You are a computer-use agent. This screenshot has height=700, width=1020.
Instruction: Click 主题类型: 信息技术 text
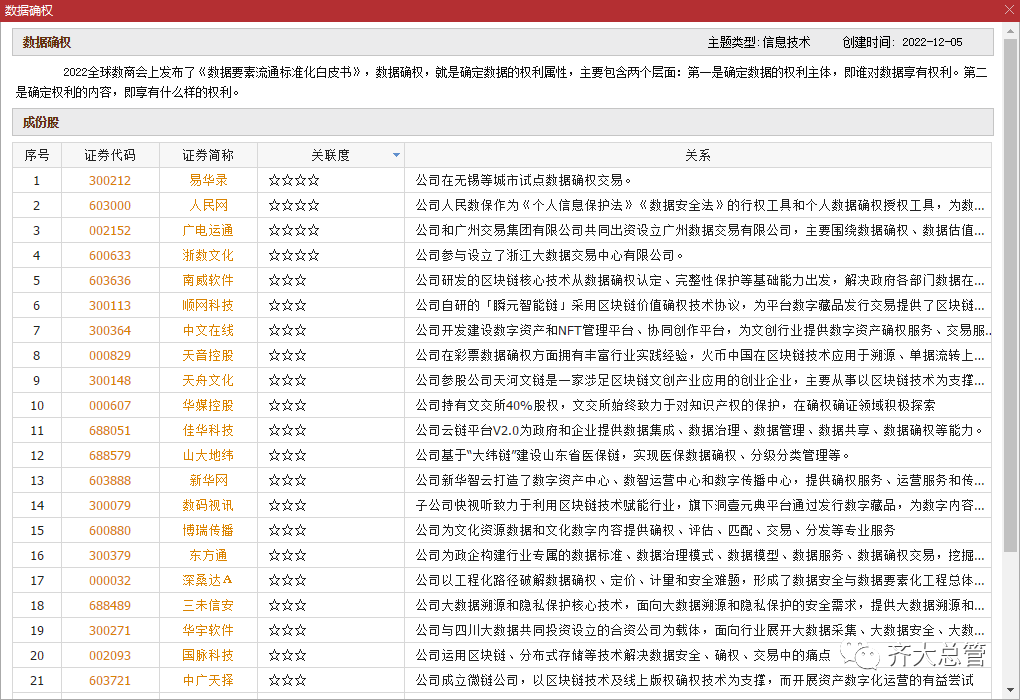(x=759, y=42)
